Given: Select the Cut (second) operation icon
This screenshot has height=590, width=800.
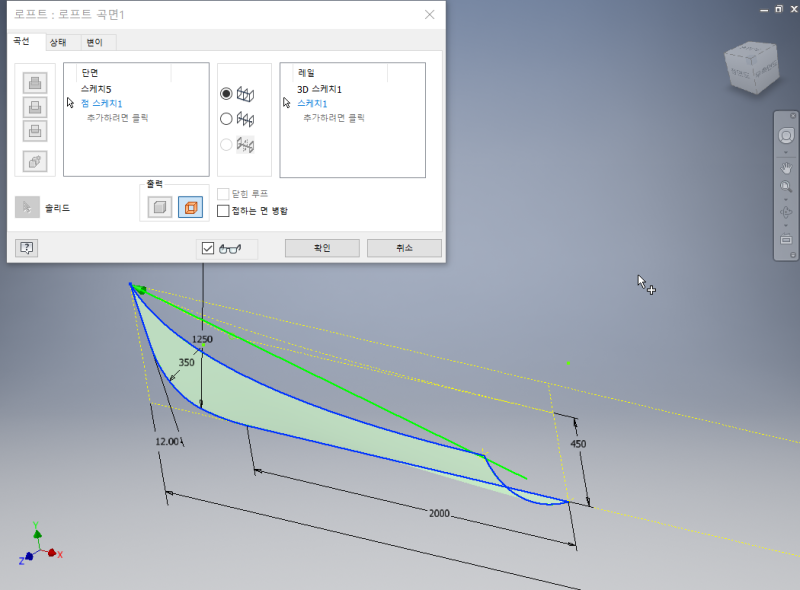Looking at the screenshot, I should point(35,107).
